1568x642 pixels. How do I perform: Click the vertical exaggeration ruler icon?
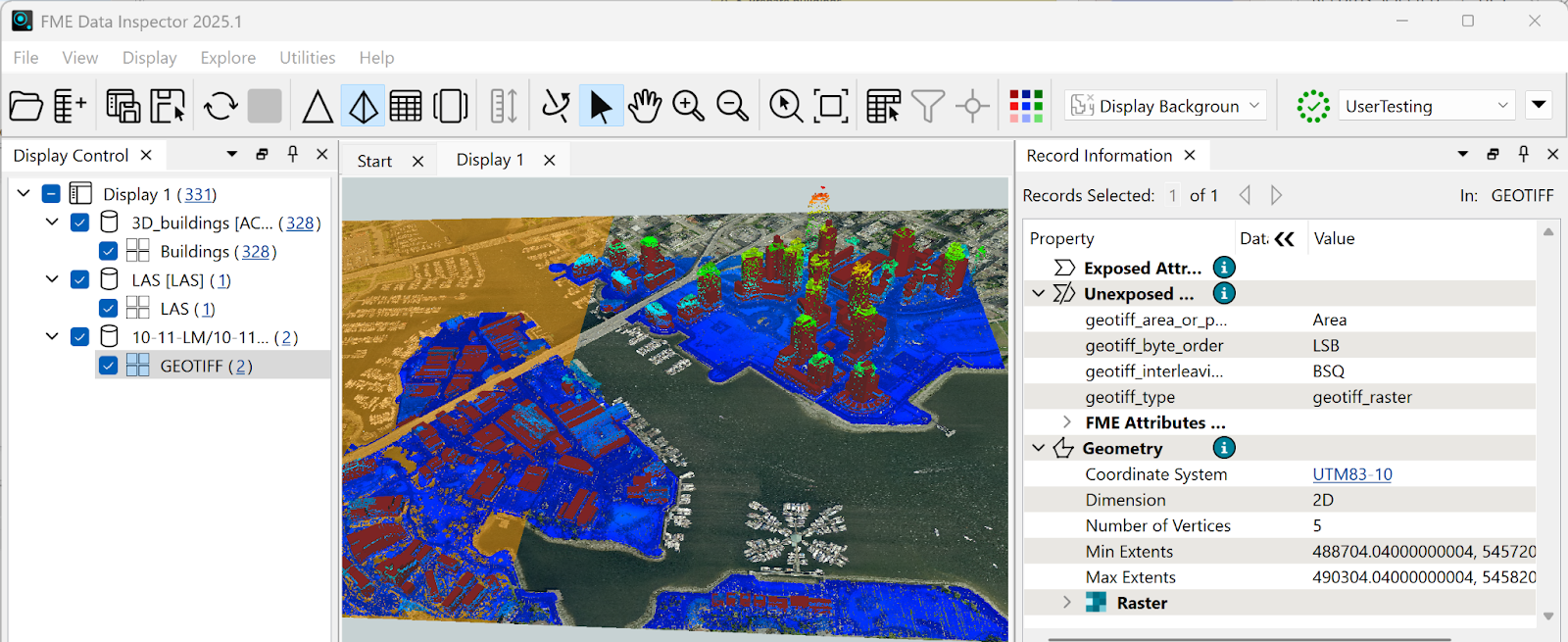pos(504,106)
